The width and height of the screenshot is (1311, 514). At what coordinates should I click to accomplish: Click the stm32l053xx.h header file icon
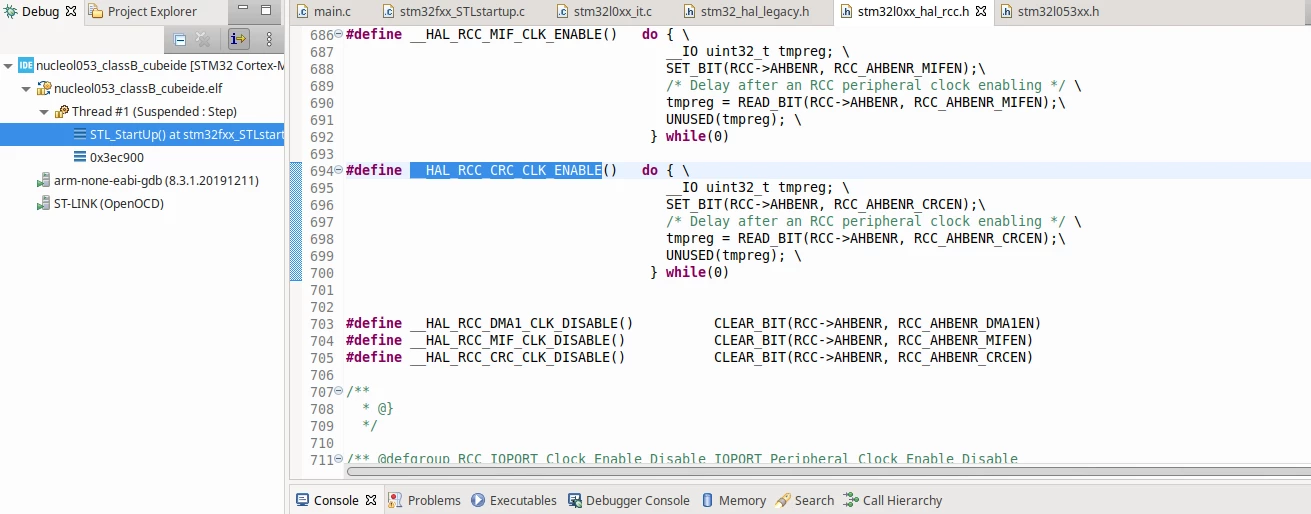tap(1006, 12)
